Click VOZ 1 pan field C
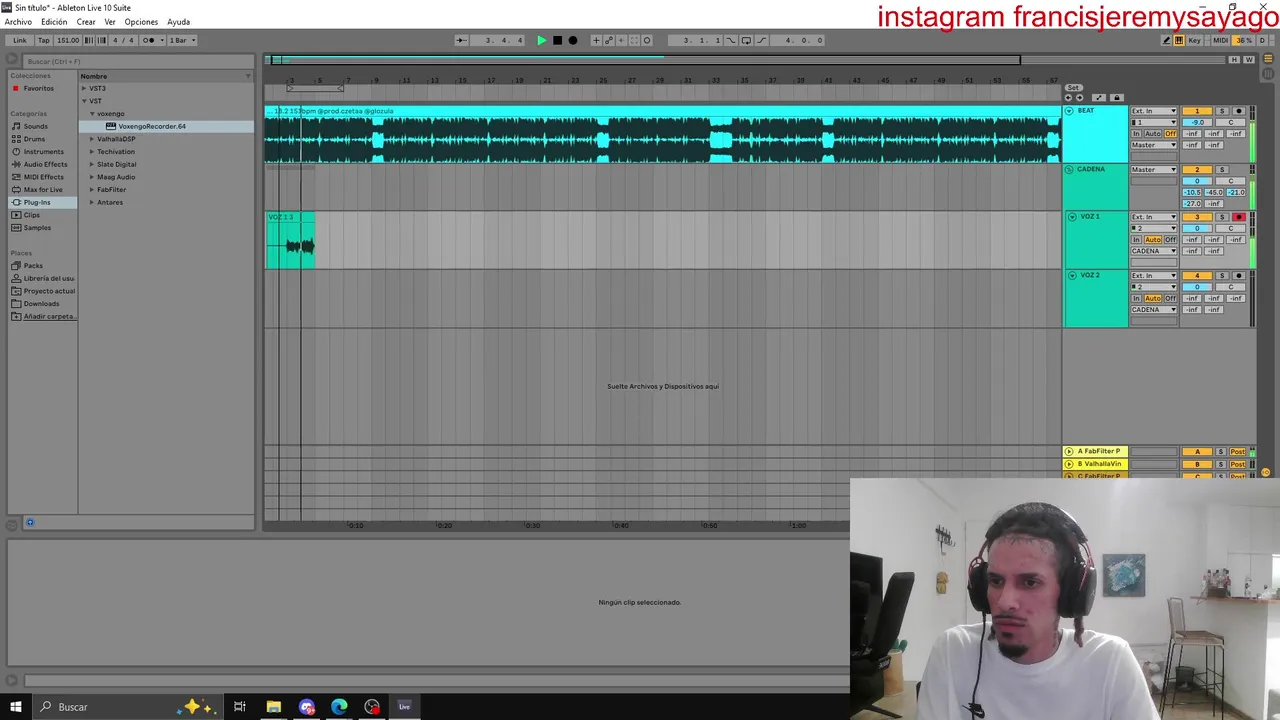Image resolution: width=1280 pixels, height=720 pixels. [1230, 228]
